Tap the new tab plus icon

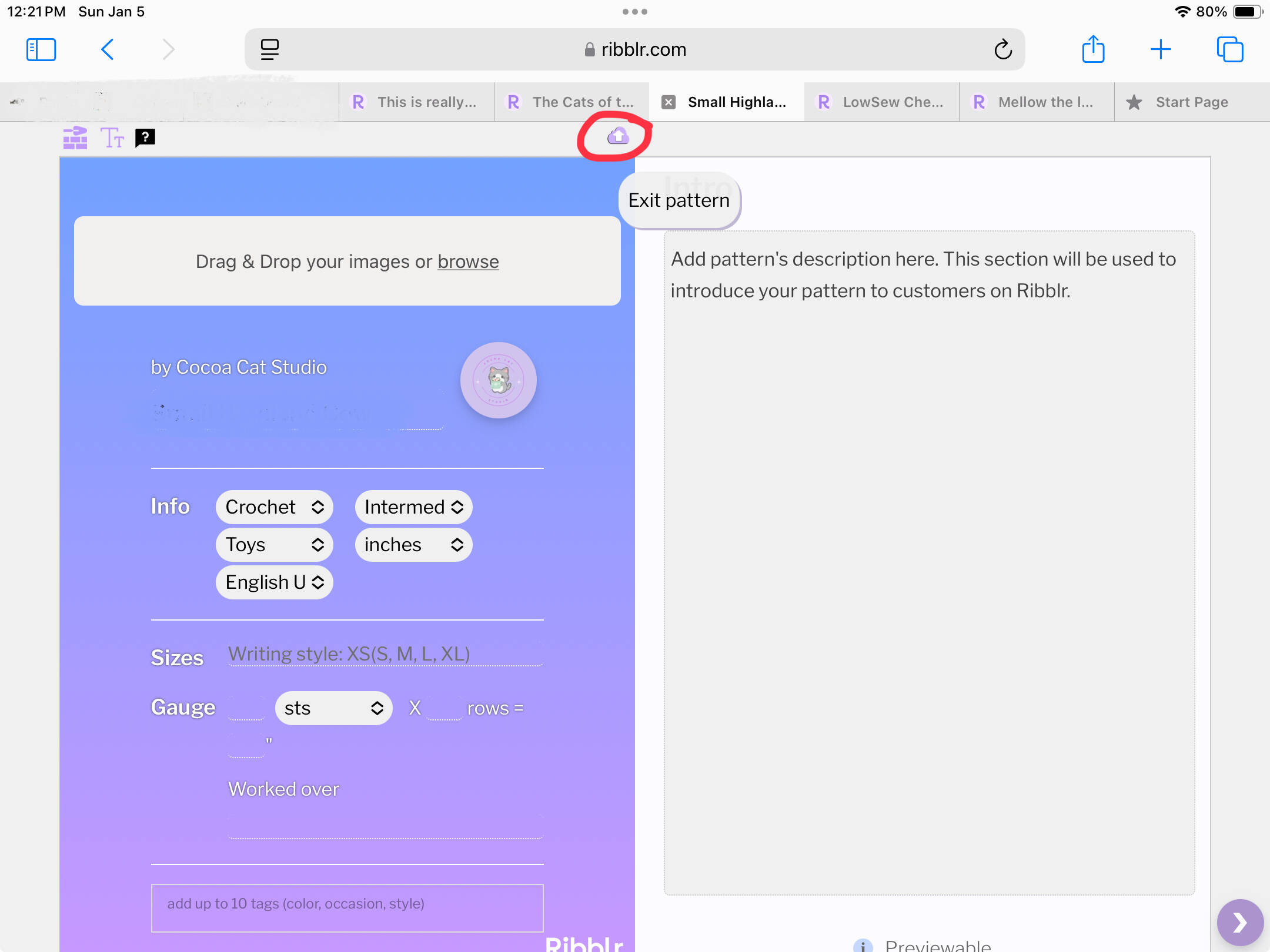pos(1161,49)
